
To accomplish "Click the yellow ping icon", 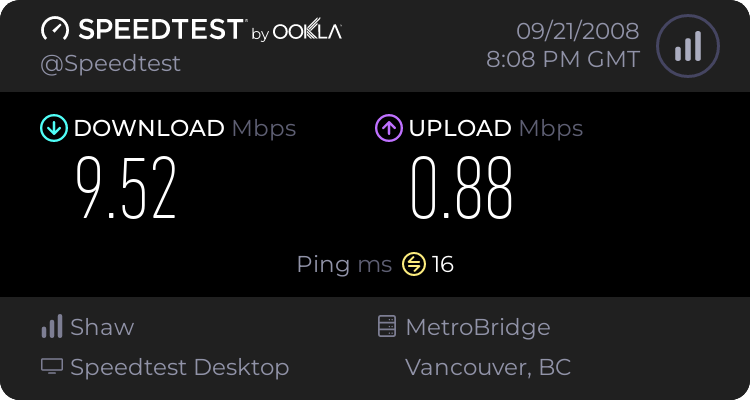I will [414, 264].
